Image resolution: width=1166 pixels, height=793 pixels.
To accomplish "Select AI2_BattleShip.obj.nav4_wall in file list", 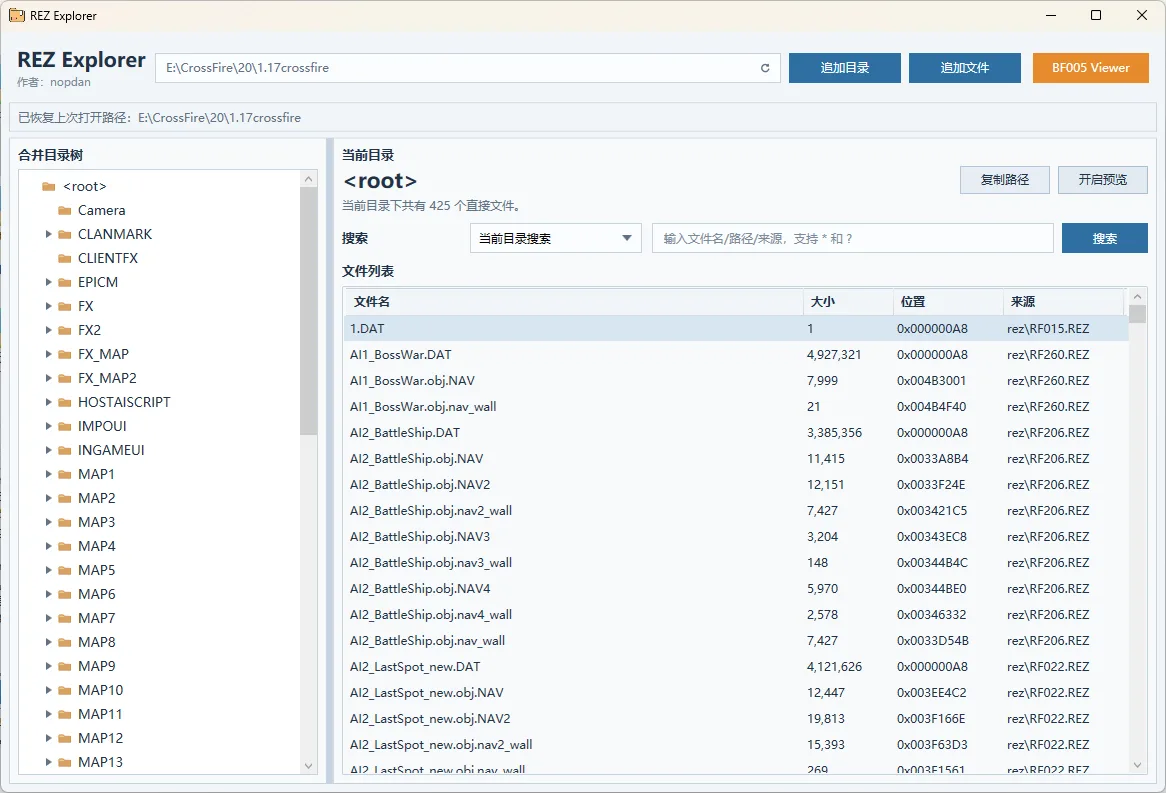I will [736, 614].
